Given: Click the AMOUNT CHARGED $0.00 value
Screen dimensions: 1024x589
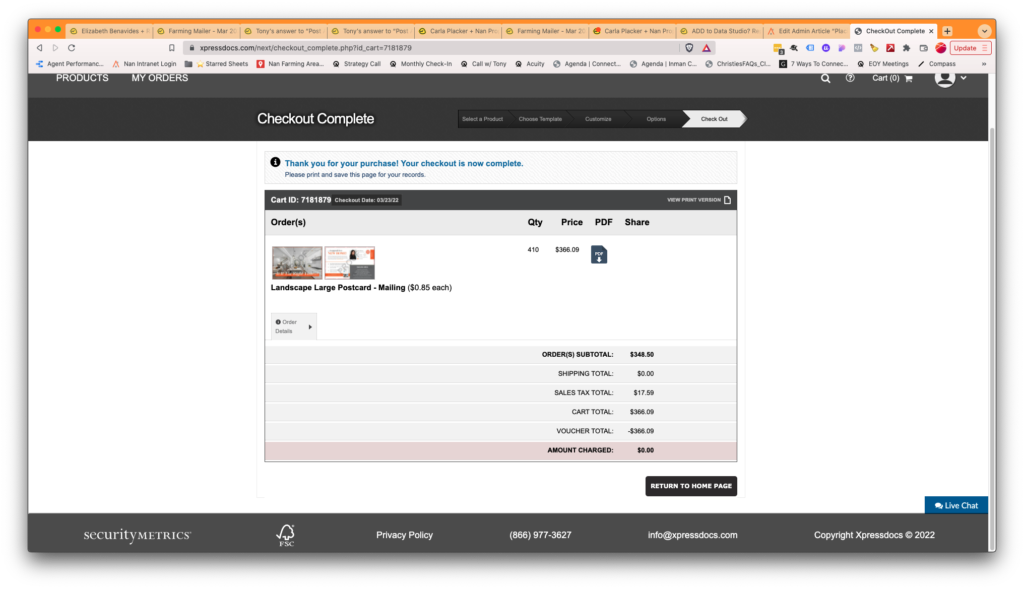Looking at the screenshot, I should [x=645, y=450].
